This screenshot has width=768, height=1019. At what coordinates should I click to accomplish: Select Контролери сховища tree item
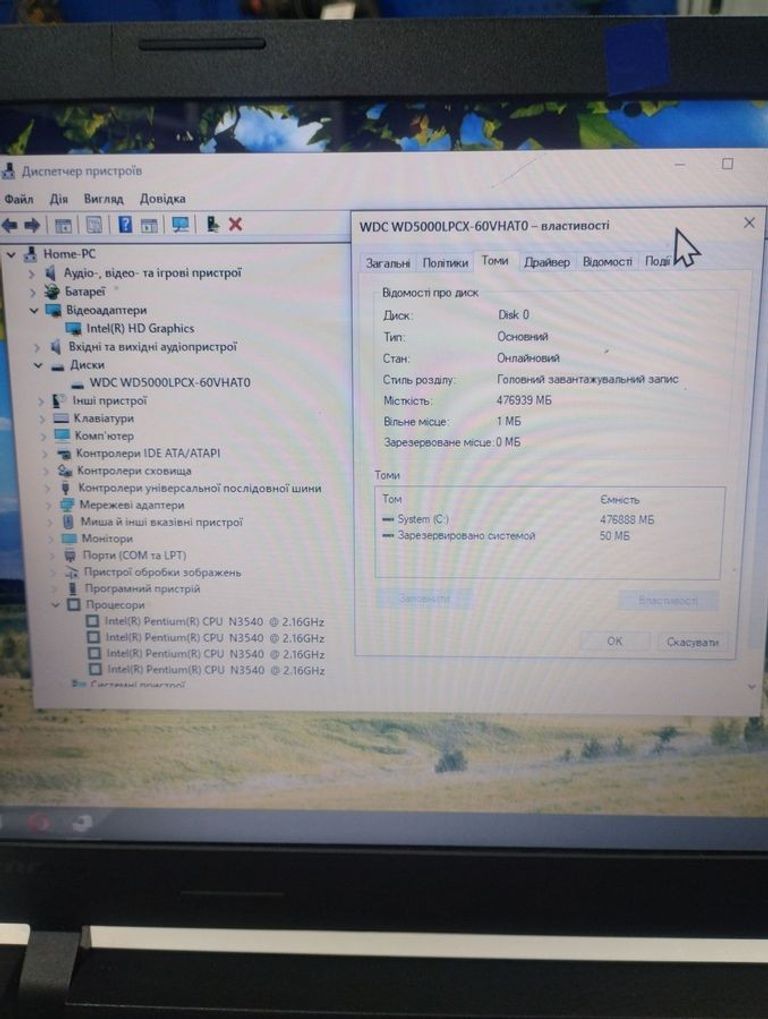tap(134, 471)
